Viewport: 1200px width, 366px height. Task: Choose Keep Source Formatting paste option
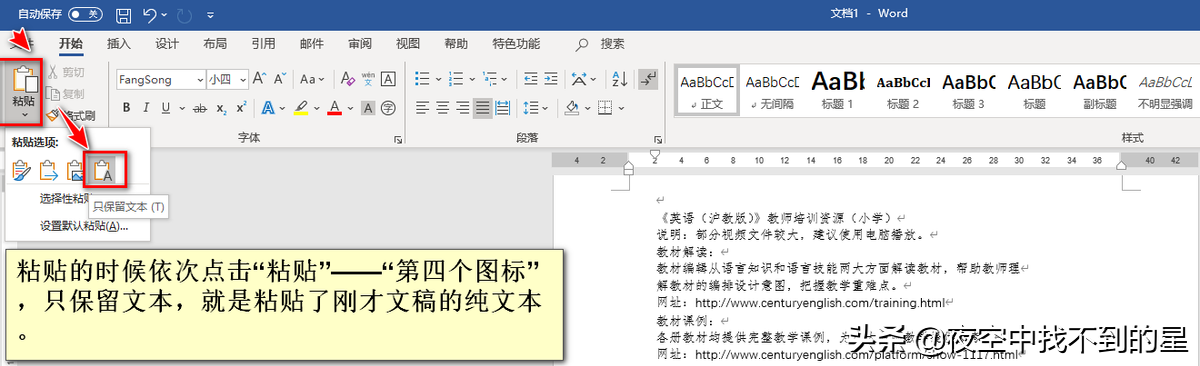pyautogui.click(x=22, y=171)
